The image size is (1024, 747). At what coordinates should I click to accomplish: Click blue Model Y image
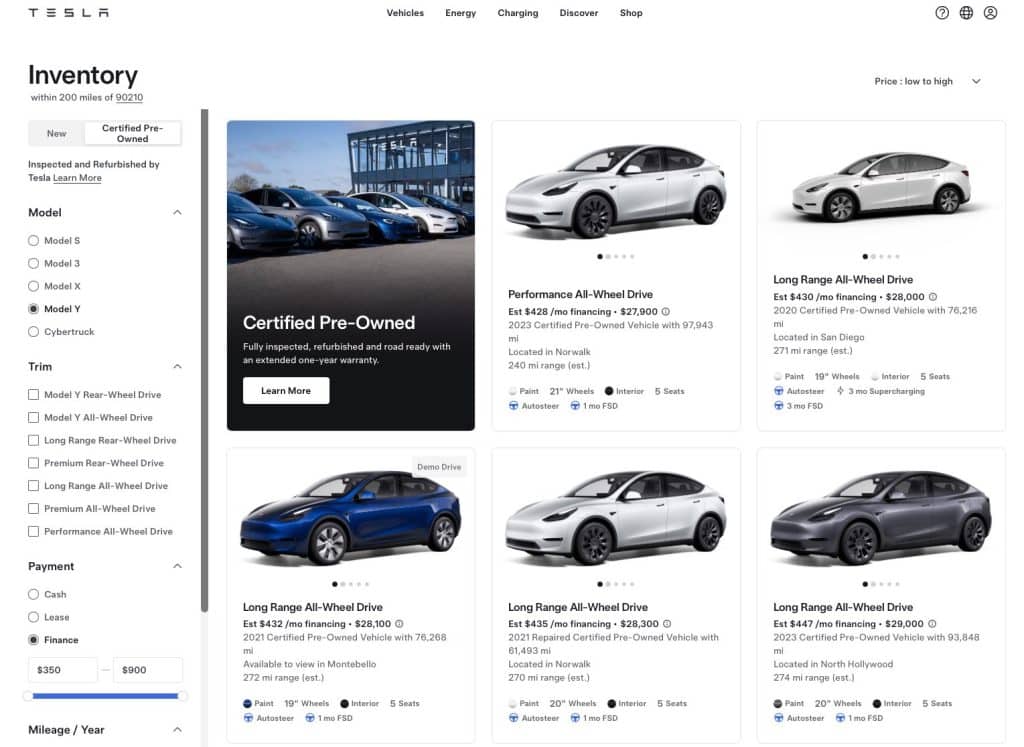pyautogui.click(x=351, y=518)
